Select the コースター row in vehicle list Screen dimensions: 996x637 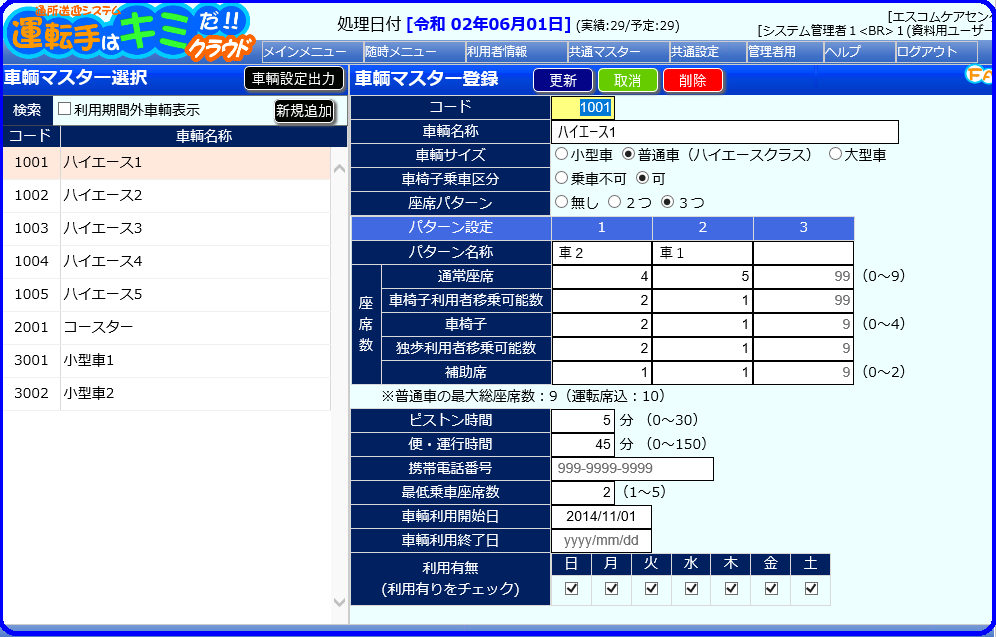167,327
